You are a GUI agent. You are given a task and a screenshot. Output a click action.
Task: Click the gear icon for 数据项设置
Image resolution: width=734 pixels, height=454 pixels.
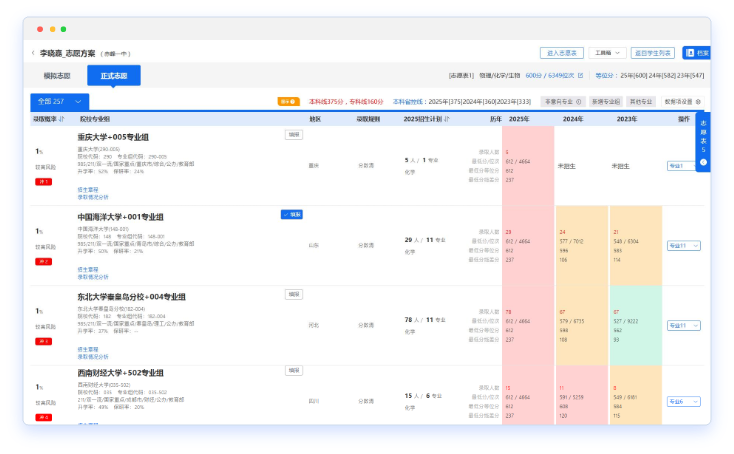click(698, 101)
